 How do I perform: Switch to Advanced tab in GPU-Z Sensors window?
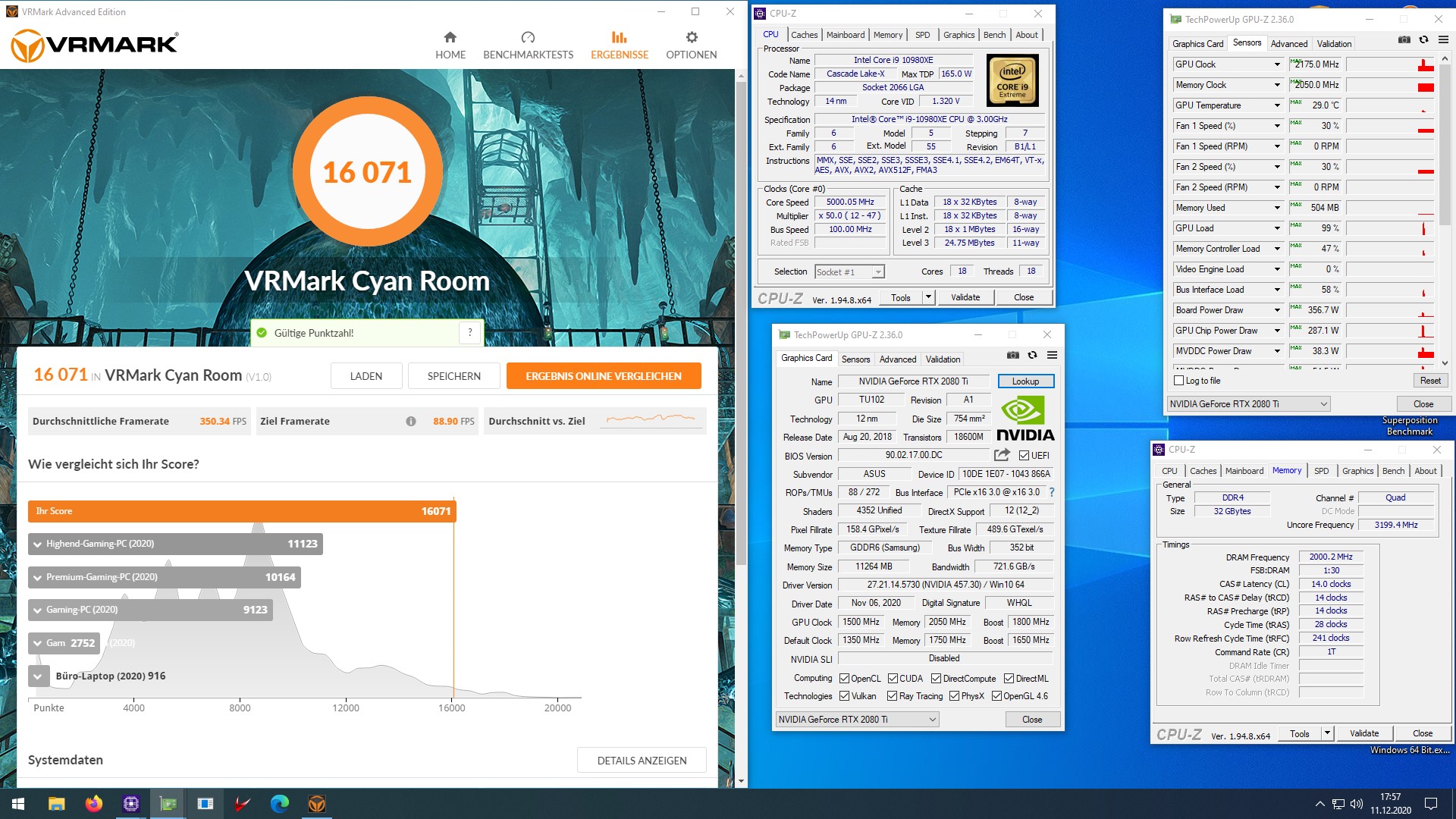pyautogui.click(x=1289, y=44)
